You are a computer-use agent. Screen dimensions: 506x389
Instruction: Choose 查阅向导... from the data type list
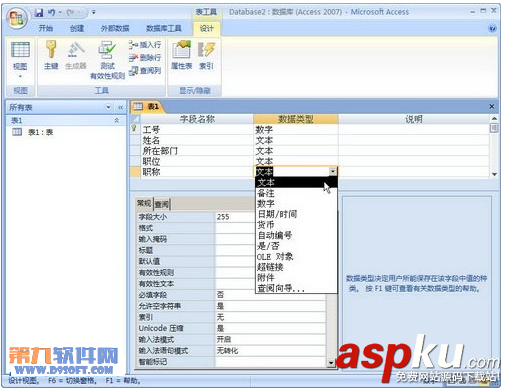pos(296,288)
